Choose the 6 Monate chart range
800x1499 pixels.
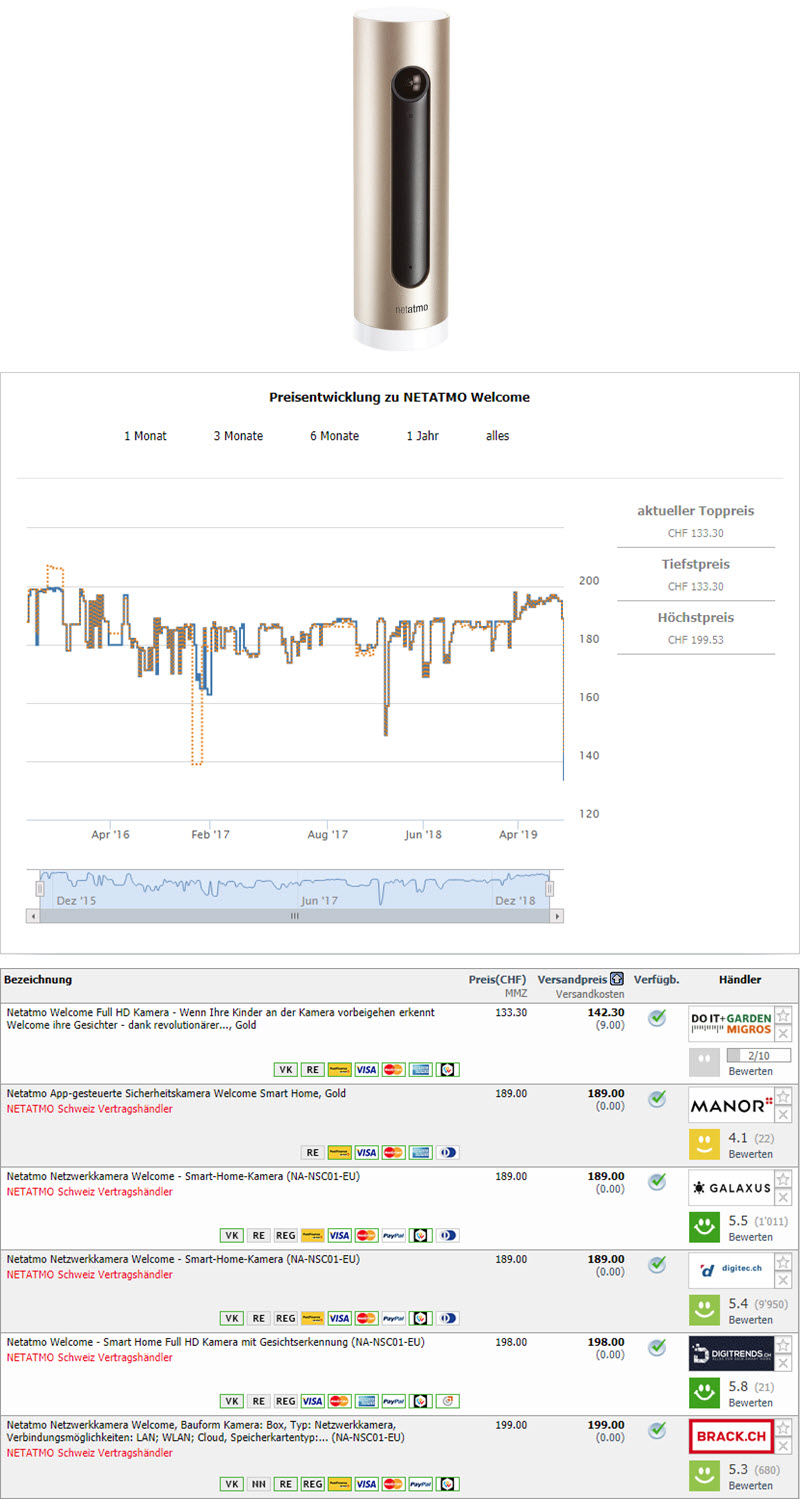pyautogui.click(x=334, y=436)
